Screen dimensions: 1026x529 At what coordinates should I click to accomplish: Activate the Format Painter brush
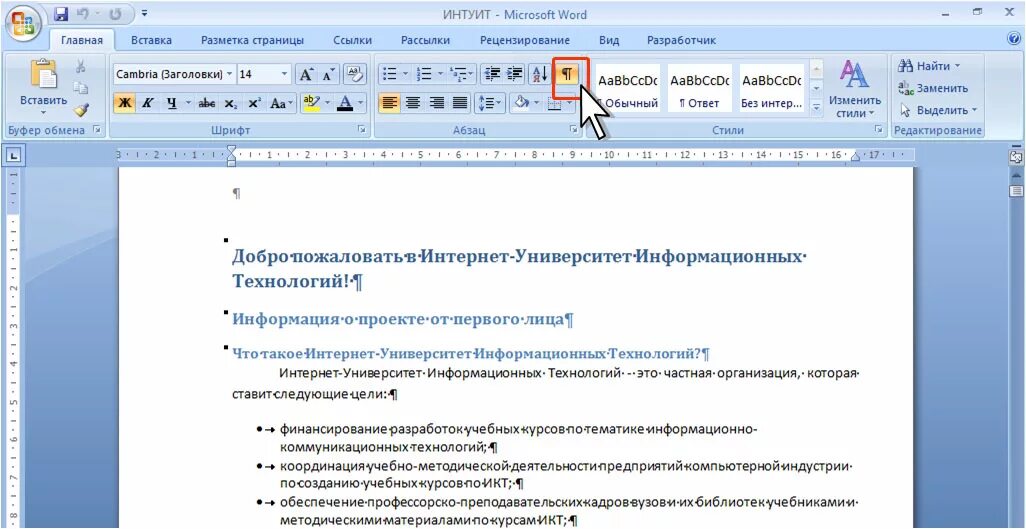(x=80, y=109)
